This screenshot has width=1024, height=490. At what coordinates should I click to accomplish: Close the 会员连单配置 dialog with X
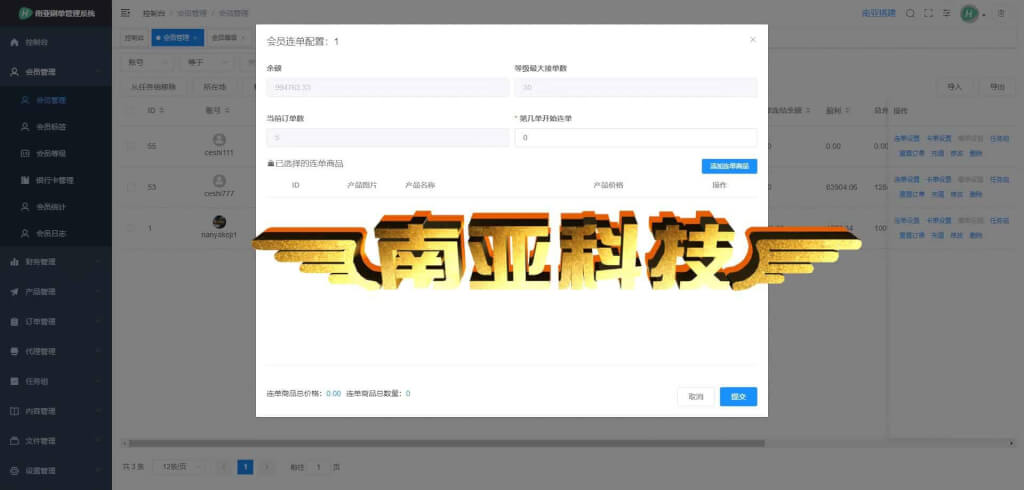point(752,40)
